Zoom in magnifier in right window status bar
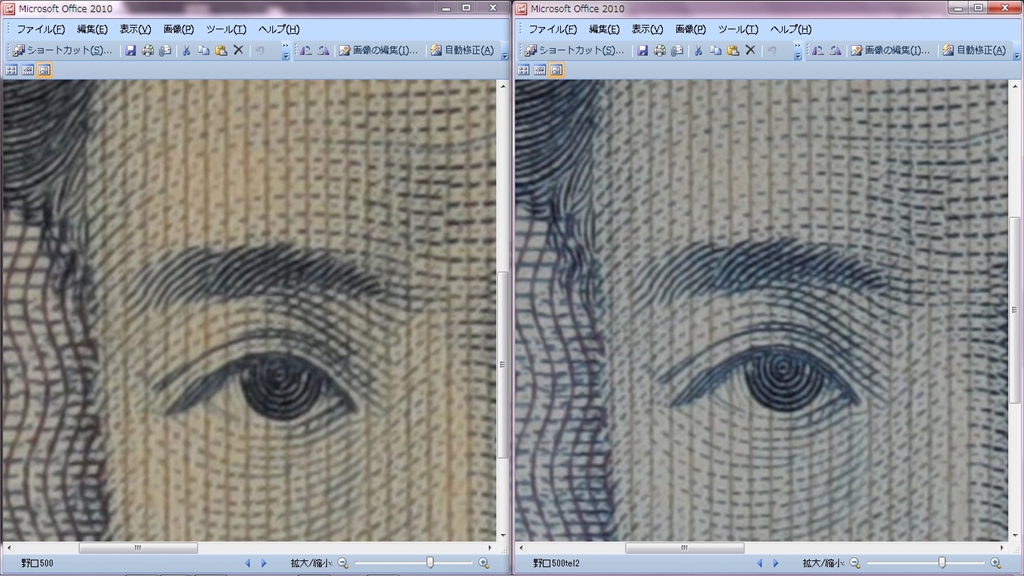1024x576 pixels. (x=995, y=563)
